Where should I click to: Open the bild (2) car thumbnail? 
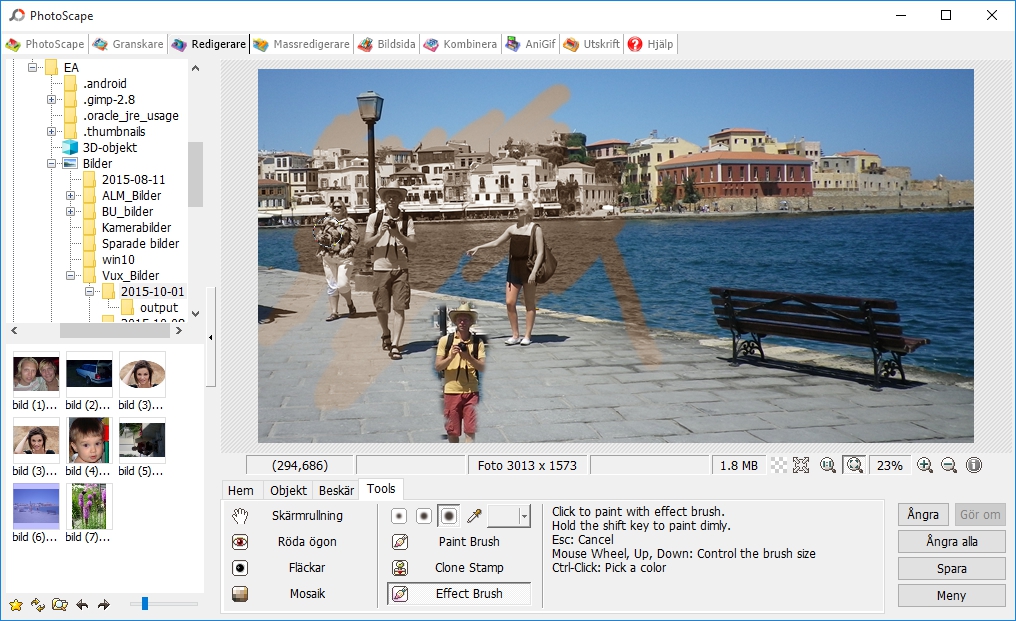pos(89,374)
